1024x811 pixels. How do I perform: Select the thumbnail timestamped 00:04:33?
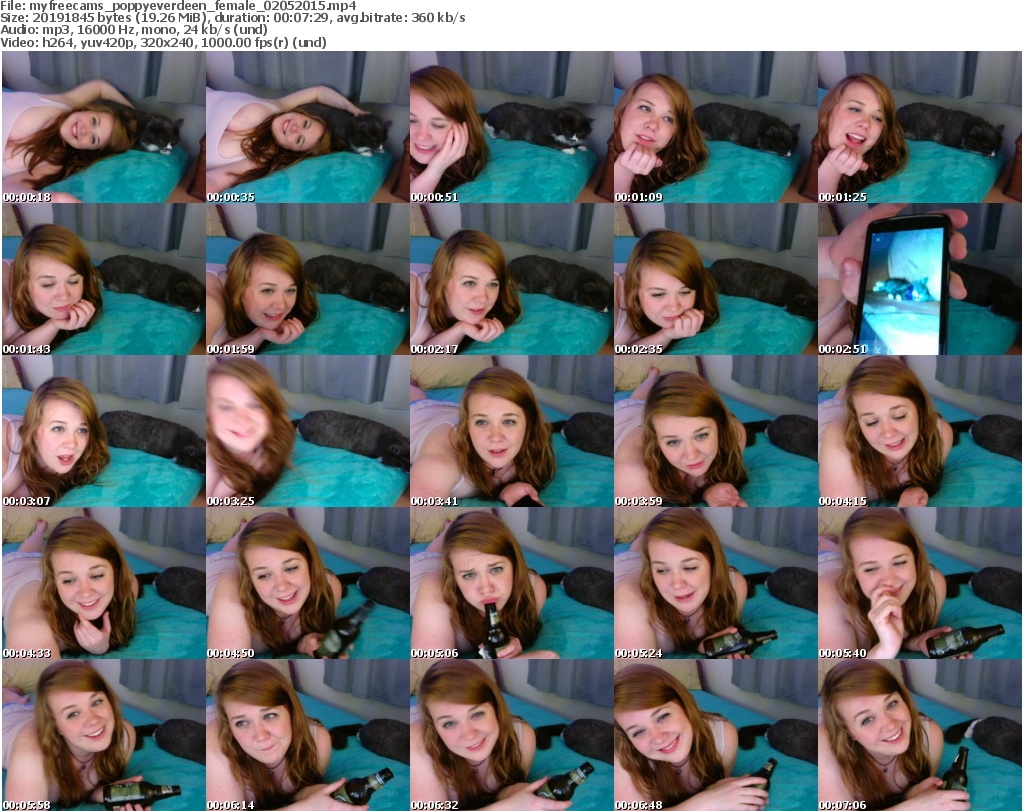point(104,583)
